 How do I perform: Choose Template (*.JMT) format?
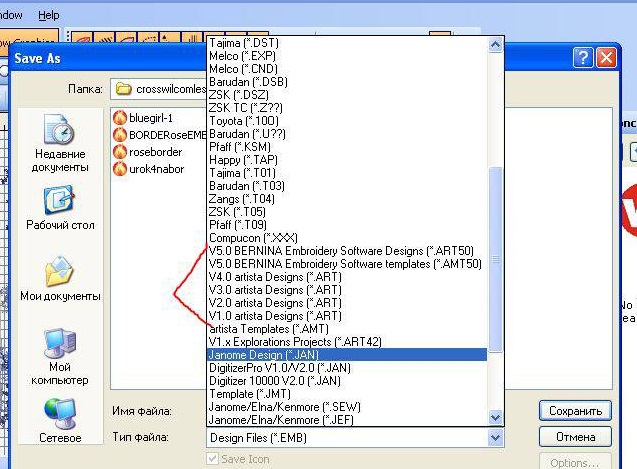point(347,394)
